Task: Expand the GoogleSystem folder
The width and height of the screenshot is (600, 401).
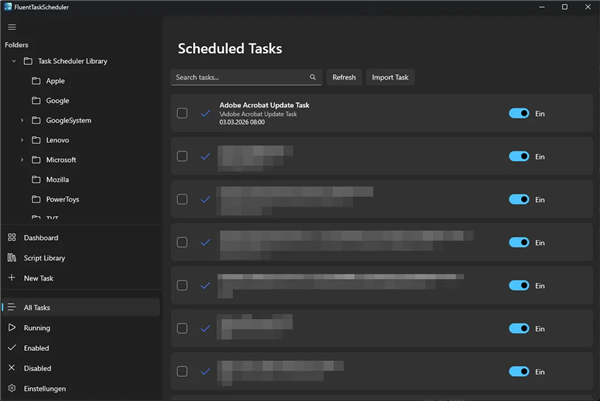Action: pyautogui.click(x=22, y=120)
